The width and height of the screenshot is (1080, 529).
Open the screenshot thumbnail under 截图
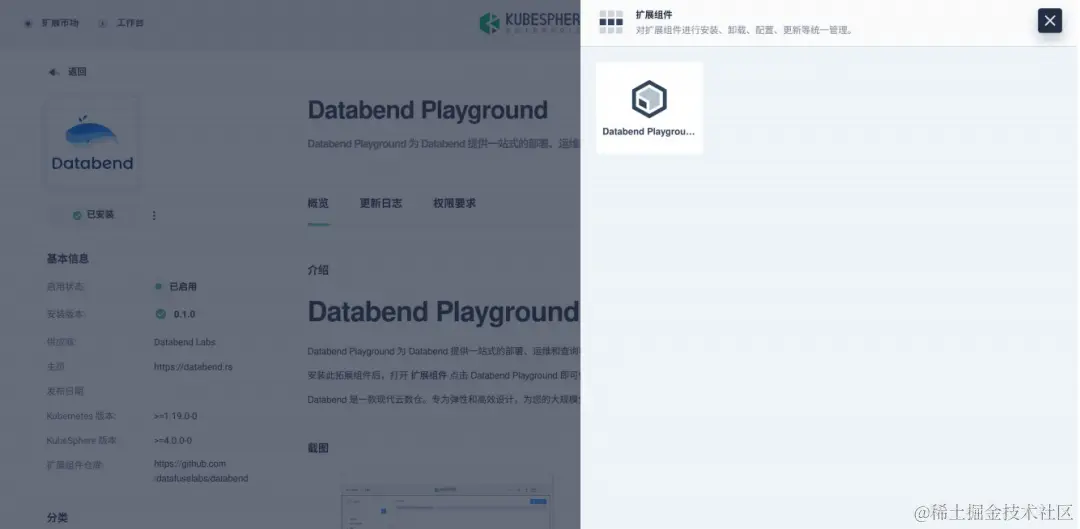pos(448,502)
